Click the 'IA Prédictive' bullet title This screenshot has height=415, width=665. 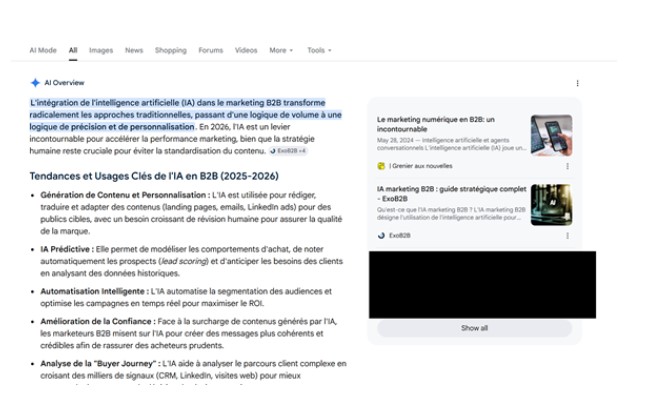coord(67,249)
